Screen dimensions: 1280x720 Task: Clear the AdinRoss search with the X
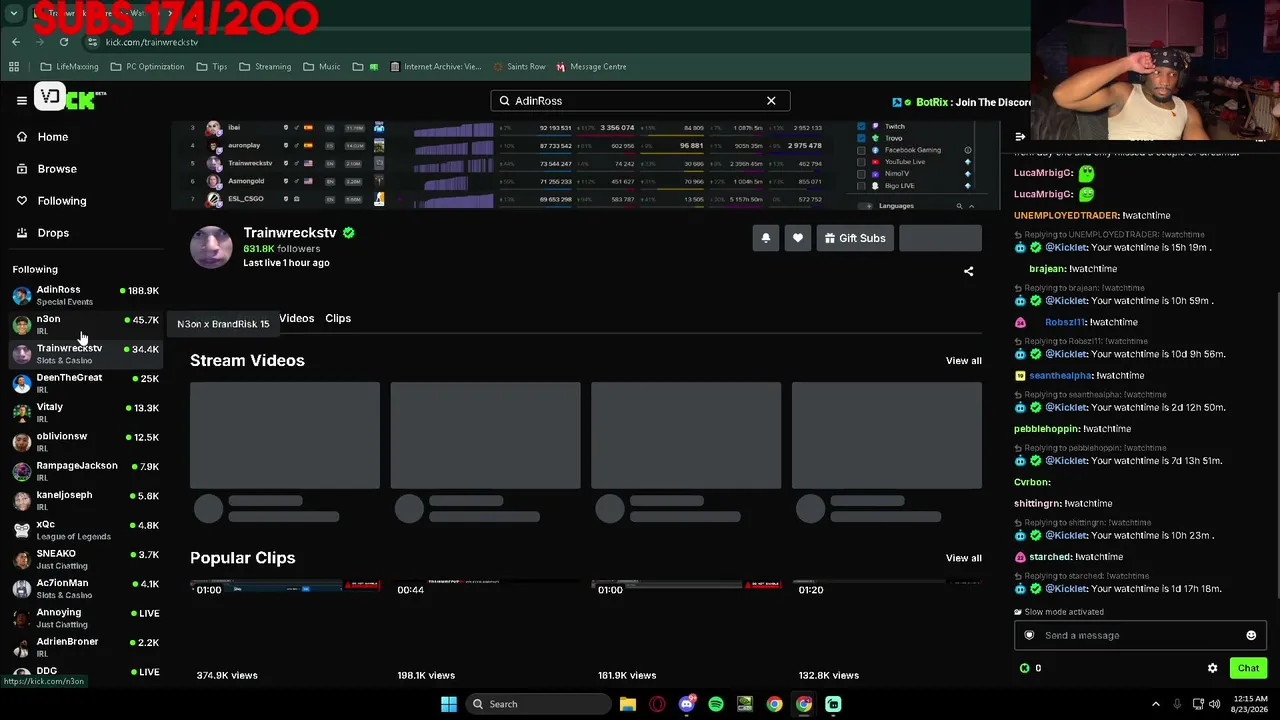(771, 101)
